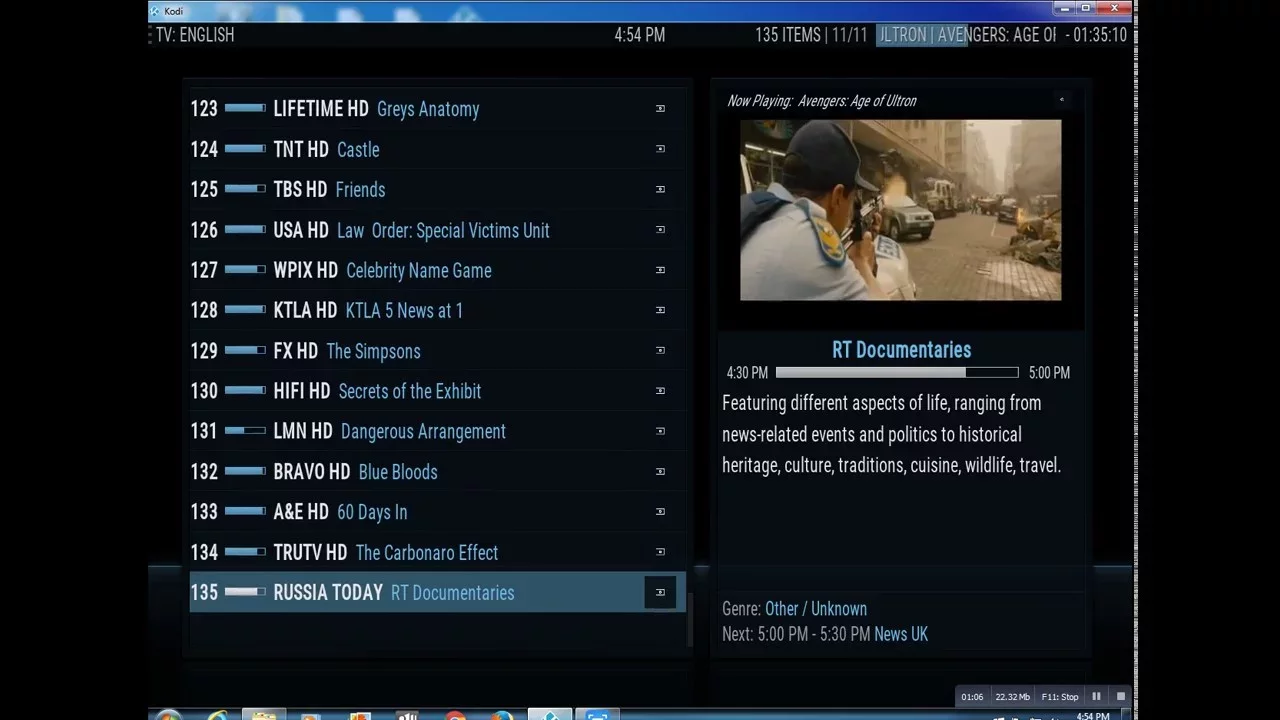
Task: Click the icon on TRUTV HD row
Action: pos(660,552)
